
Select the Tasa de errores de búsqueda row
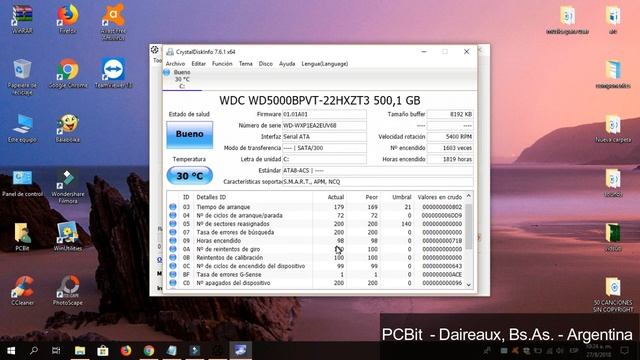pyautogui.click(x=316, y=232)
